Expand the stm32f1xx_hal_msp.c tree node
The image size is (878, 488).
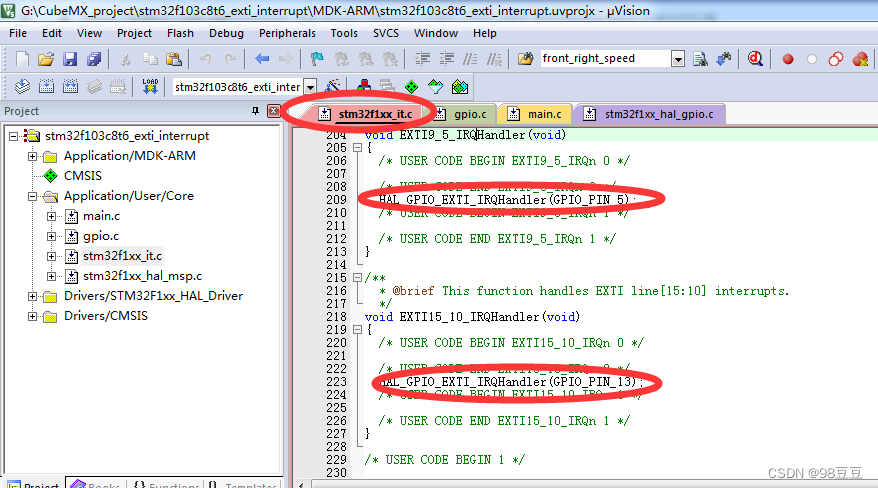click(52, 276)
